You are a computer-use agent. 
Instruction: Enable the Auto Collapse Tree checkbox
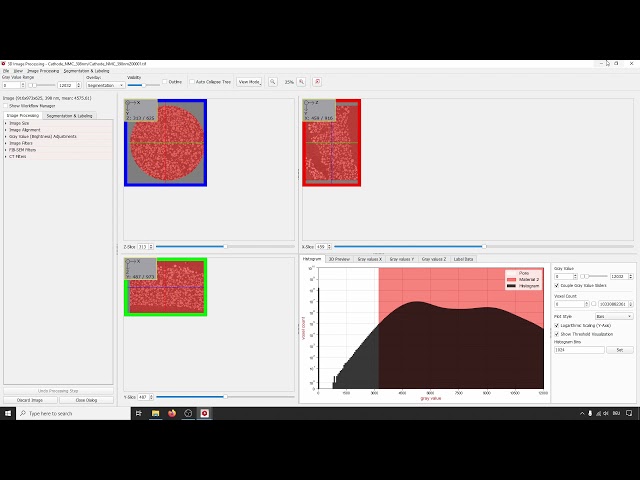(x=192, y=82)
